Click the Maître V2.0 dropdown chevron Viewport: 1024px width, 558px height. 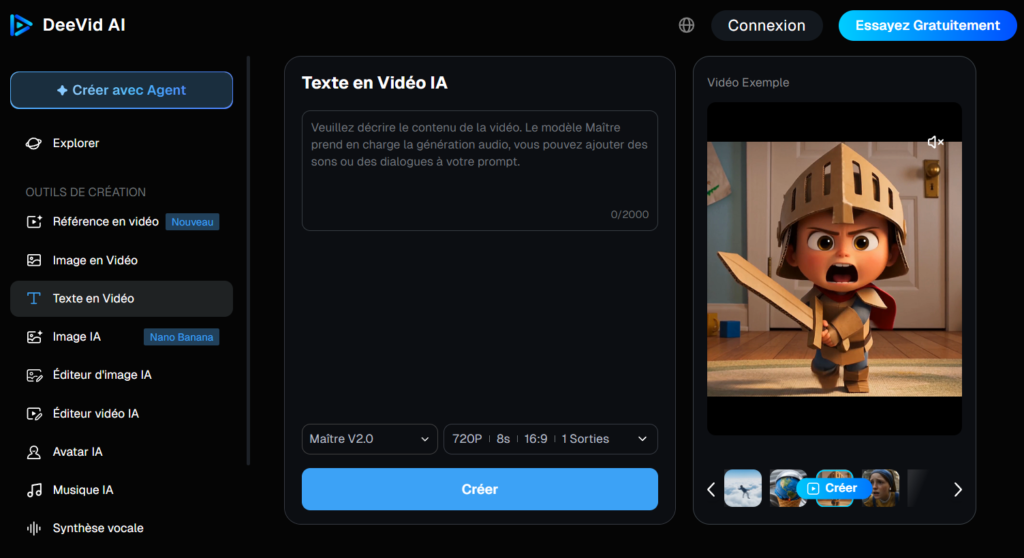[424, 439]
